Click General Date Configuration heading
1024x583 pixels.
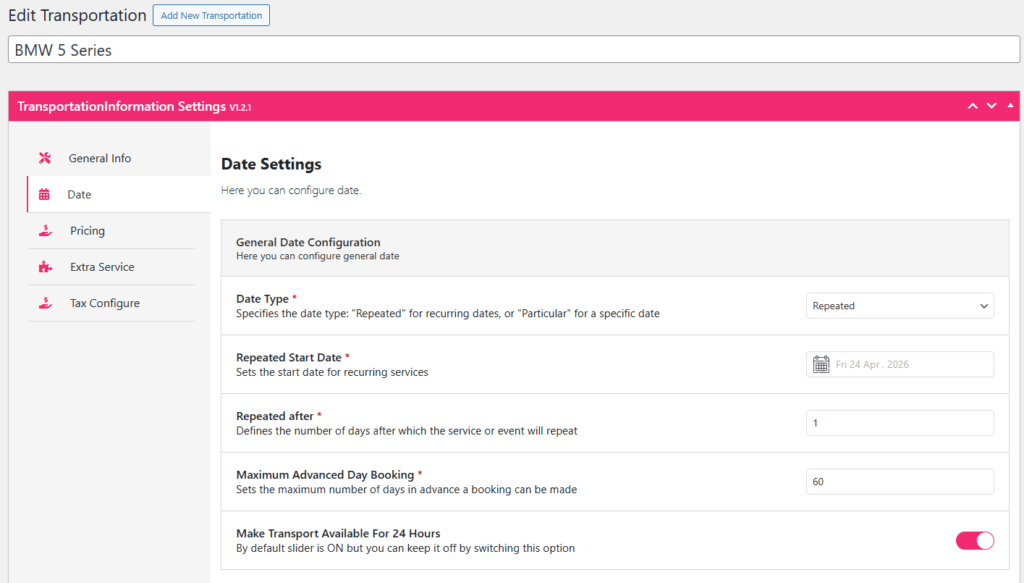click(x=308, y=242)
